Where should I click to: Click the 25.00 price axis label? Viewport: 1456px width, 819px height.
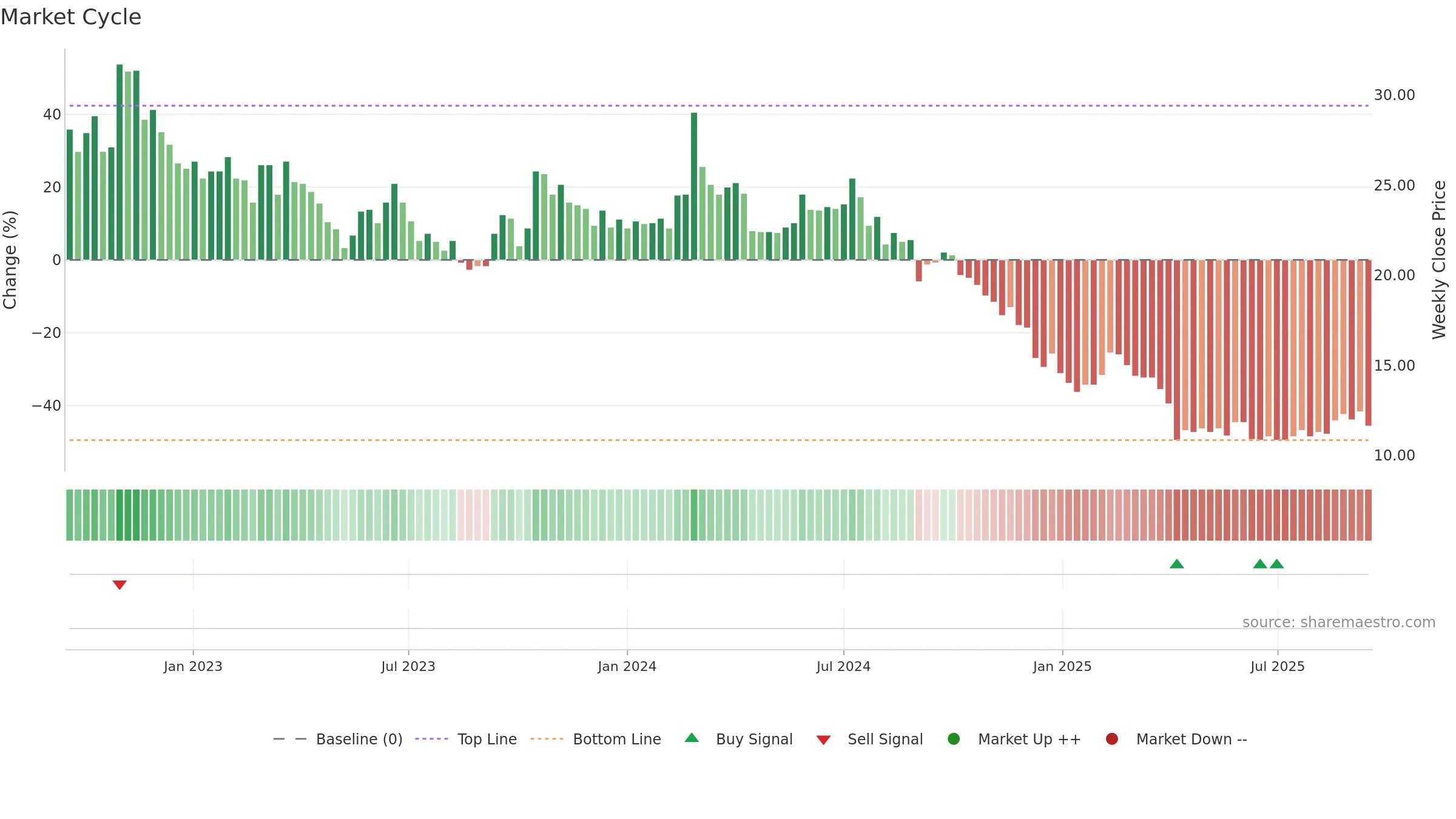1394,186
